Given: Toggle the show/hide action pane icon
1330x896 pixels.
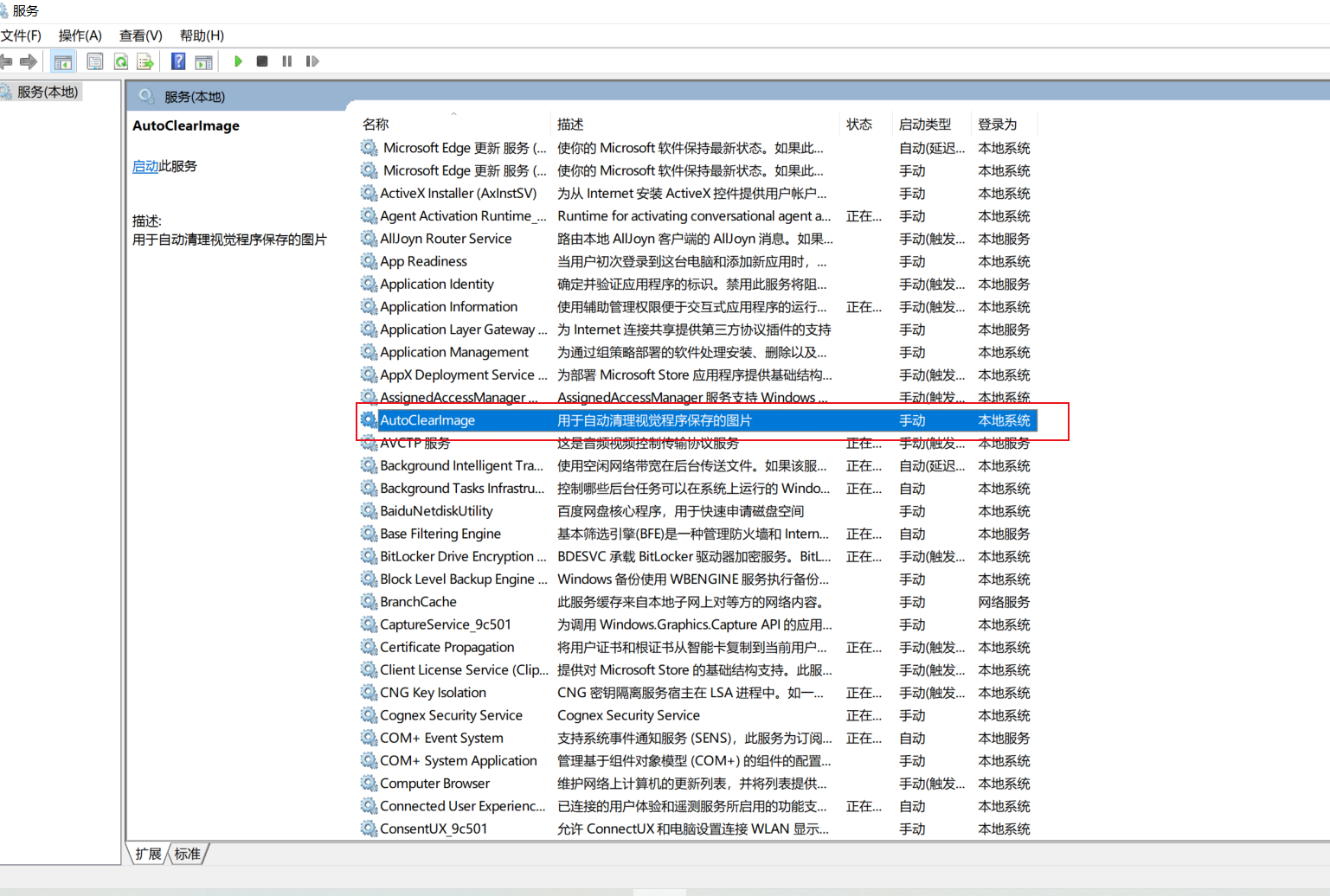Looking at the screenshot, I should [203, 61].
